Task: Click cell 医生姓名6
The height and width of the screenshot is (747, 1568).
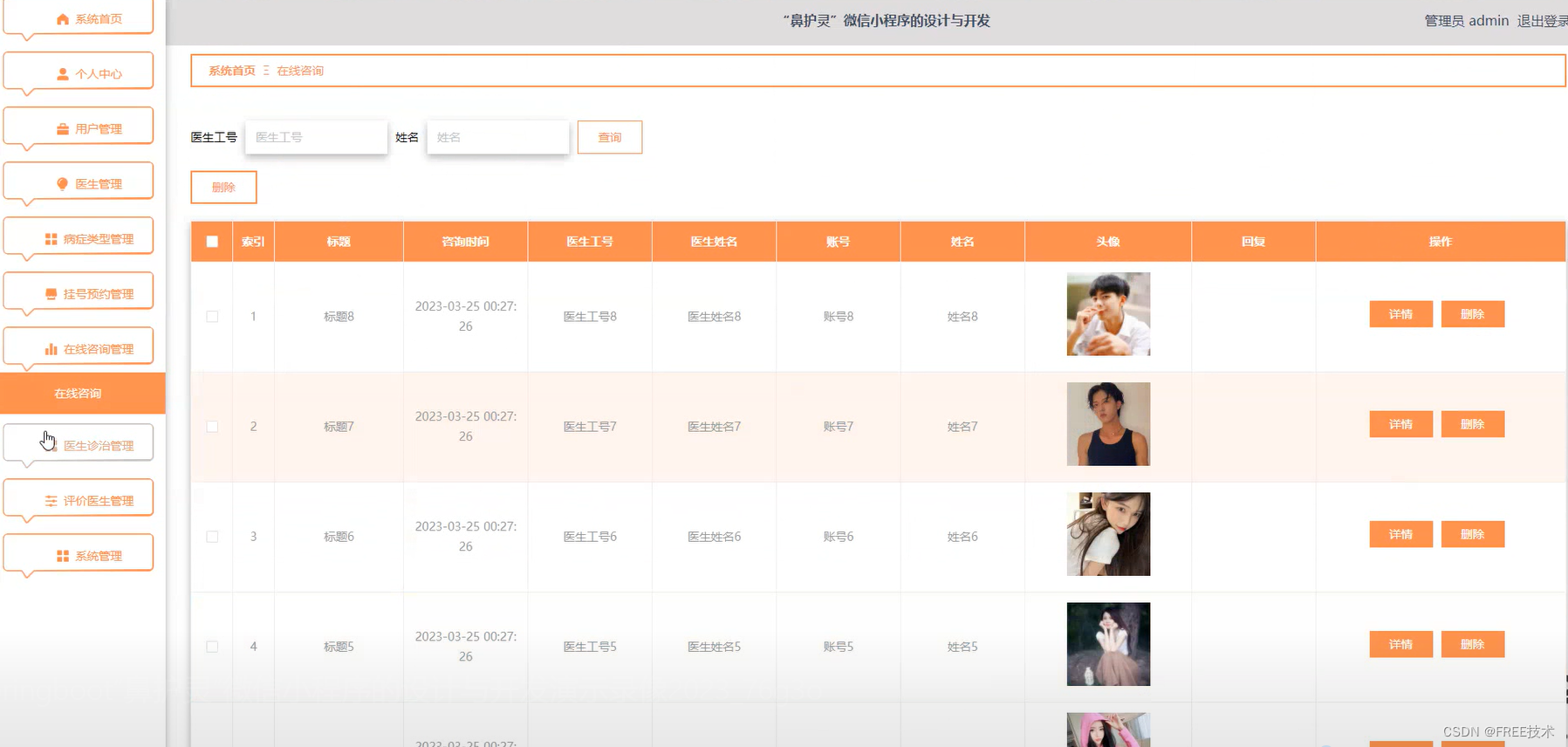Action: (x=714, y=537)
